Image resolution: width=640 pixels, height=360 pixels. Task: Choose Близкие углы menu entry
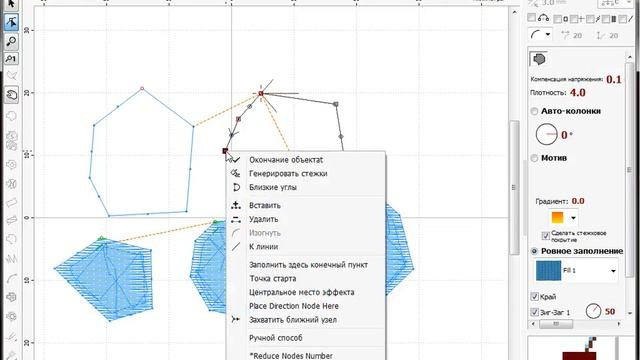pyautogui.click(x=273, y=187)
